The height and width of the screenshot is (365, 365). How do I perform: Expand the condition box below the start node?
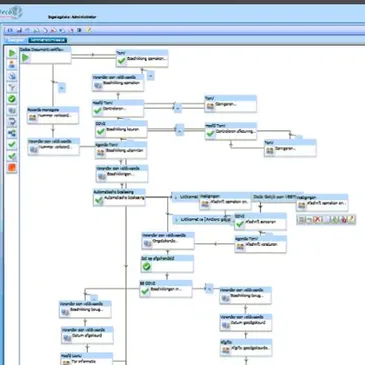pos(62,88)
